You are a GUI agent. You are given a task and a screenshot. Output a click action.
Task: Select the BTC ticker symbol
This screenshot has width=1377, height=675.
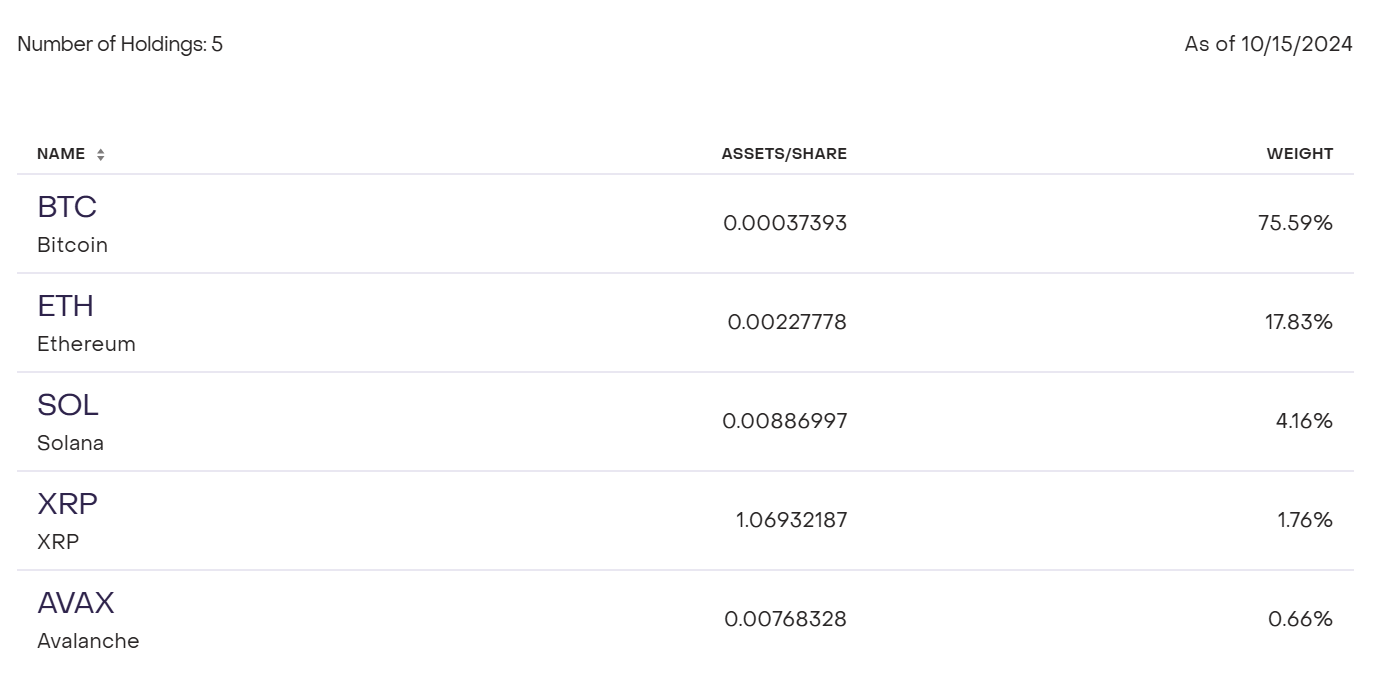tap(67, 207)
